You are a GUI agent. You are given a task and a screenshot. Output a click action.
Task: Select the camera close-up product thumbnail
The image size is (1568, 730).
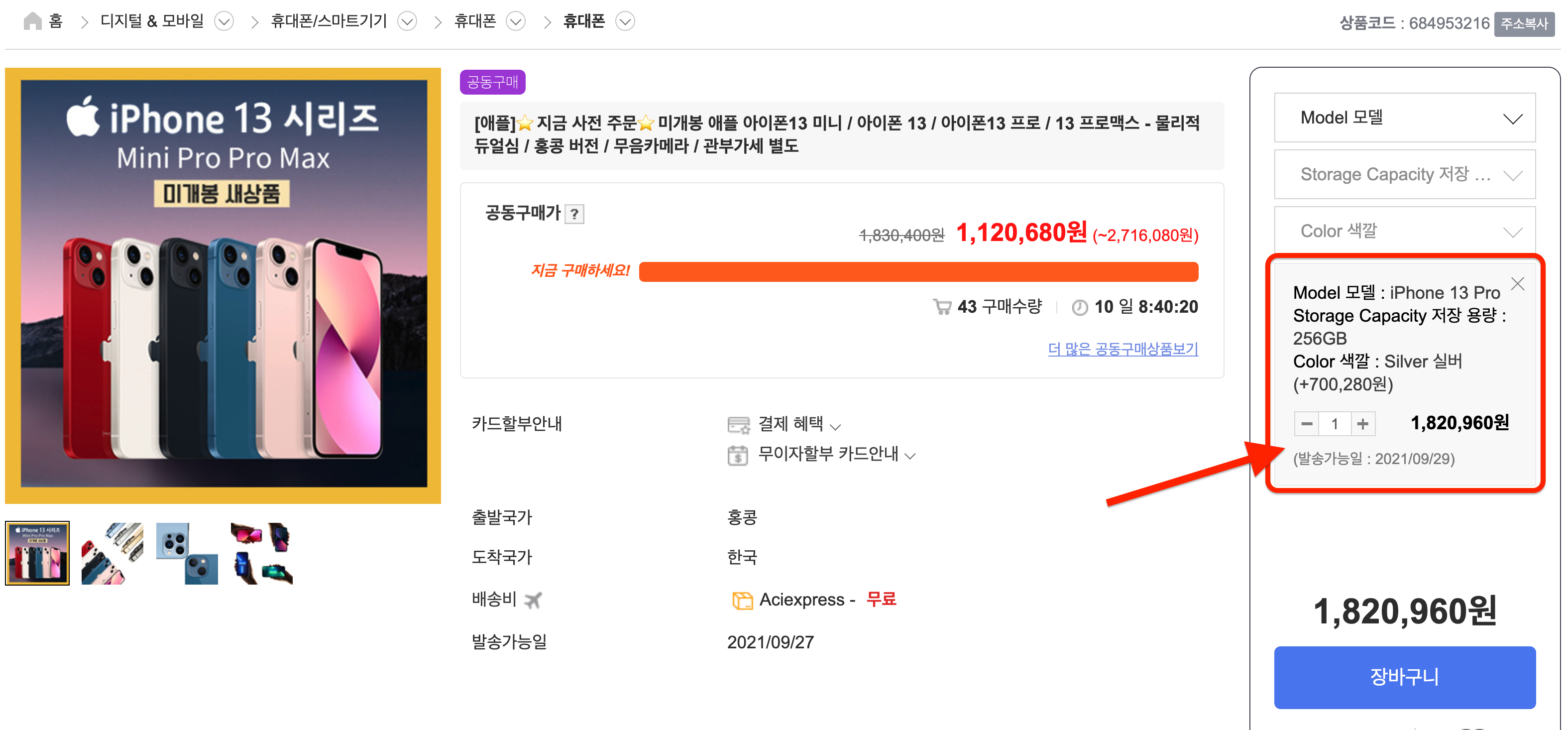(187, 553)
